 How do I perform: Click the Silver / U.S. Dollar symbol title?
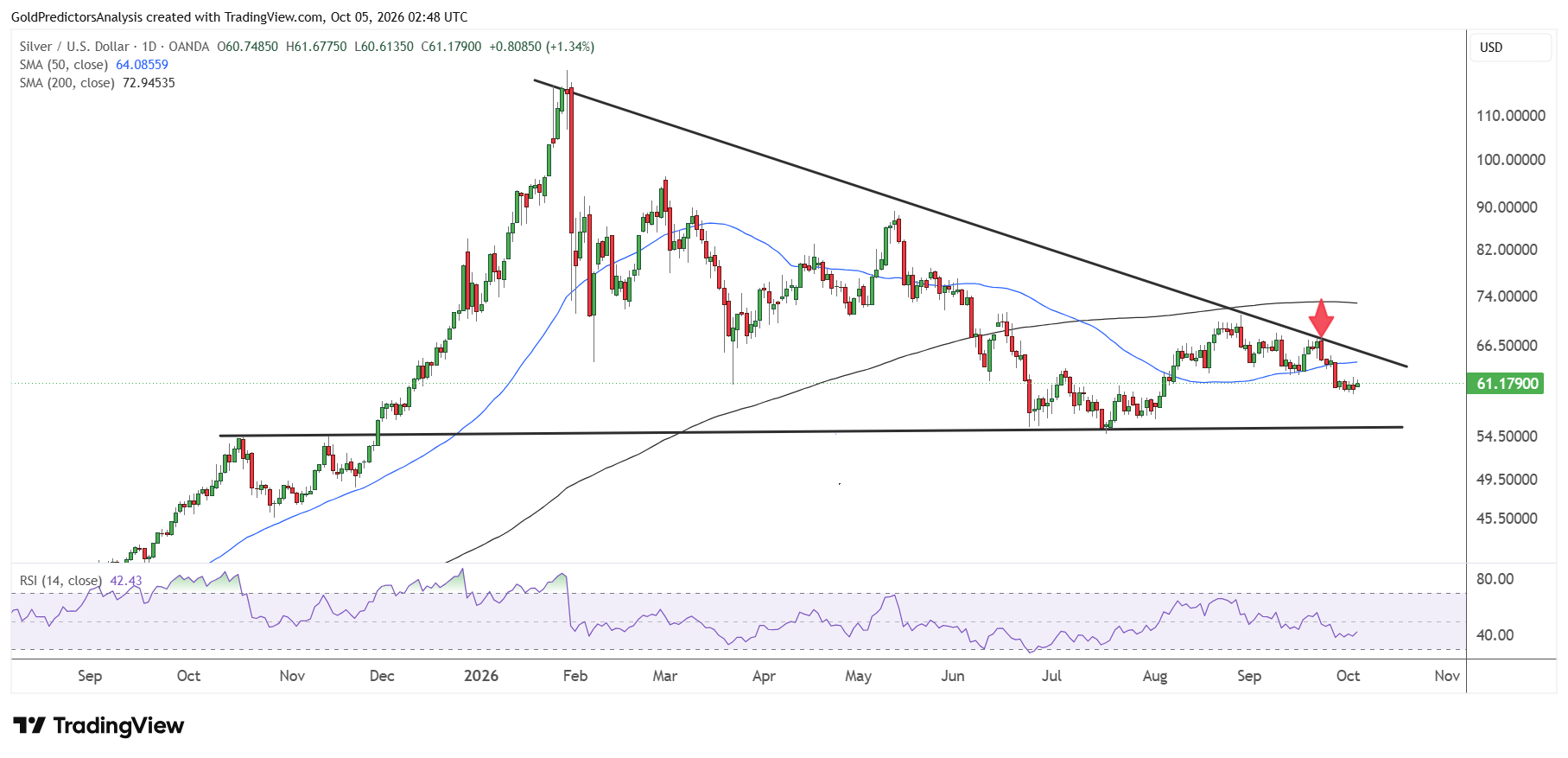click(74, 47)
